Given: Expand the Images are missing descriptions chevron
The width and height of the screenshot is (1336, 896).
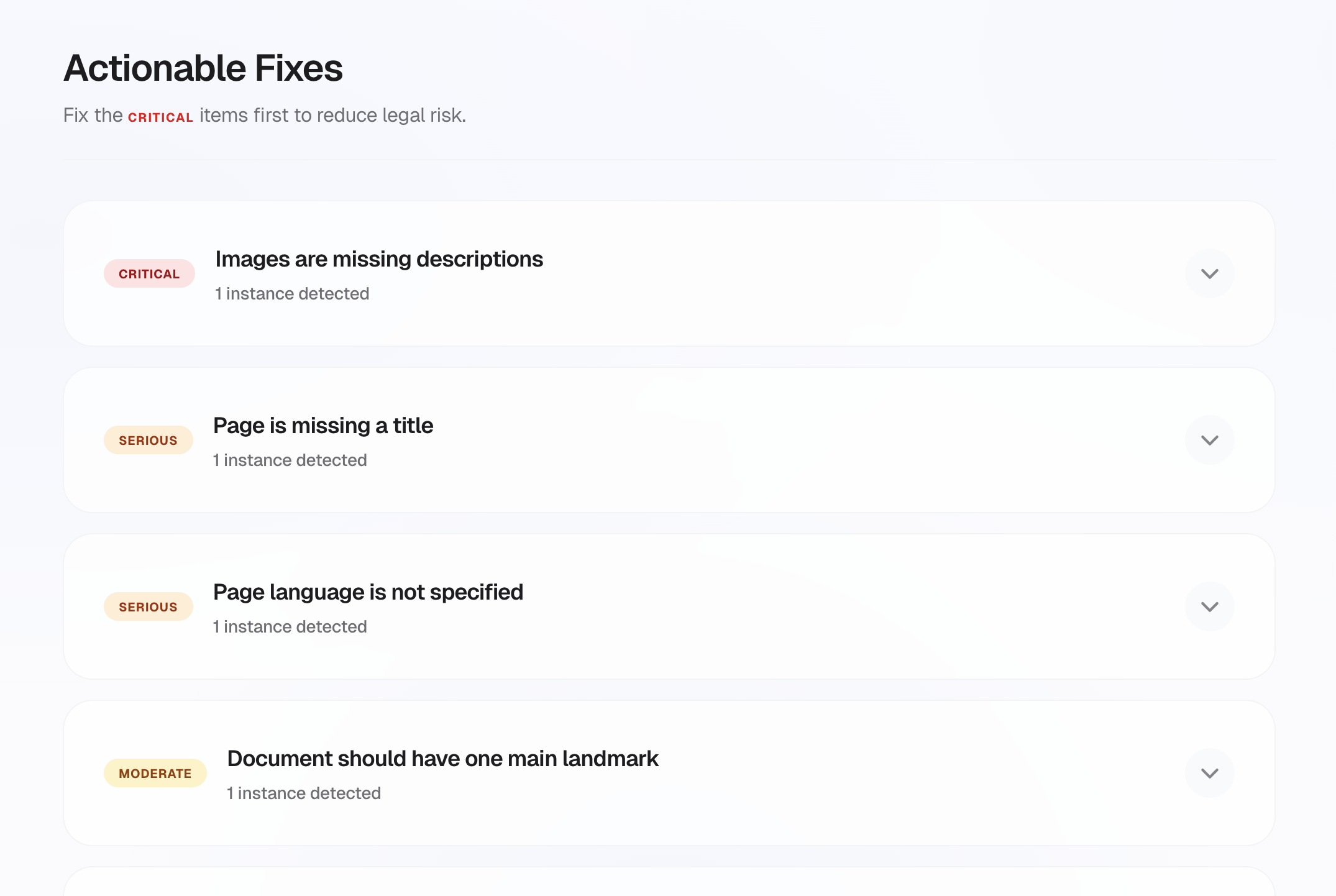Looking at the screenshot, I should [x=1209, y=273].
